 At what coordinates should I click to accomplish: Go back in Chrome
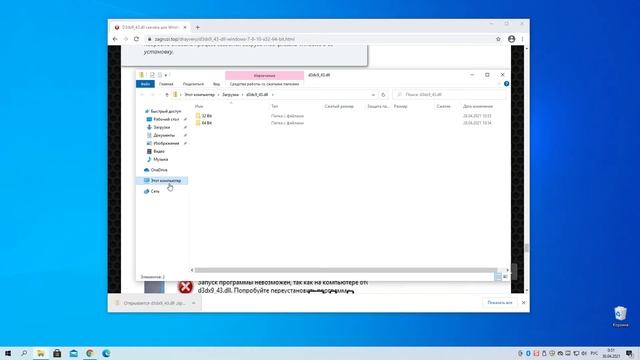[x=115, y=39]
